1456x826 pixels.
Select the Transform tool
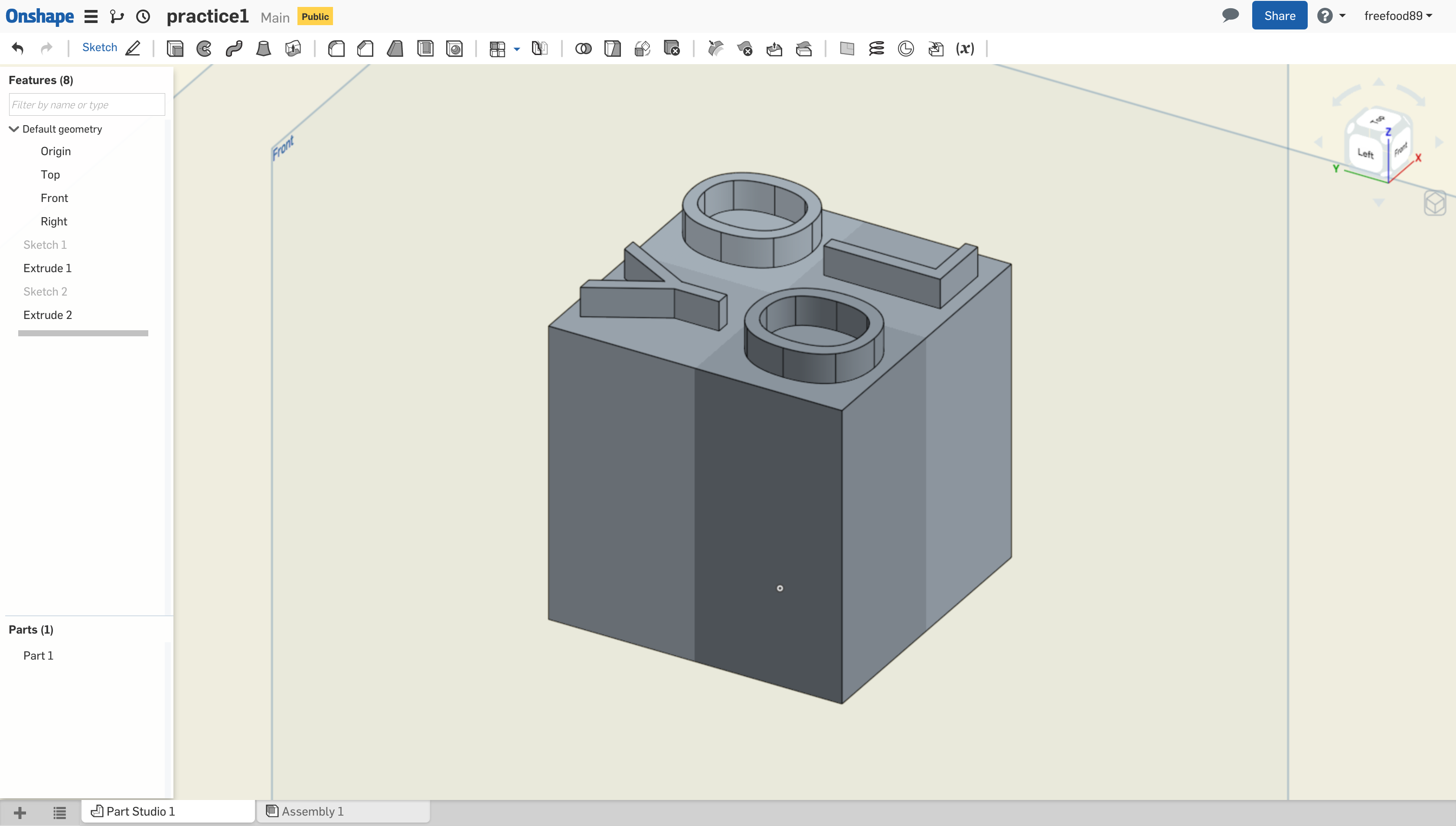coord(642,49)
